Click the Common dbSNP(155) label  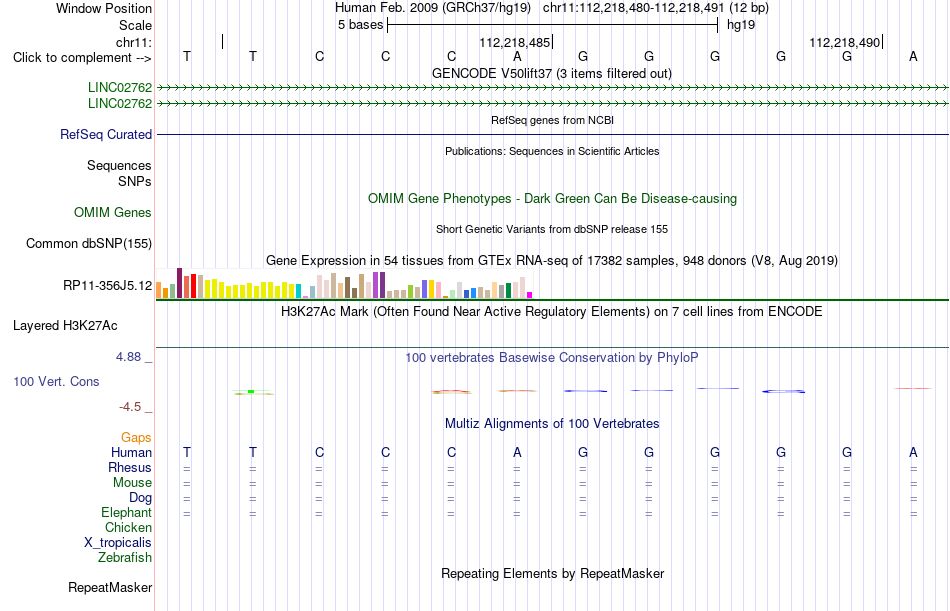pos(89,244)
